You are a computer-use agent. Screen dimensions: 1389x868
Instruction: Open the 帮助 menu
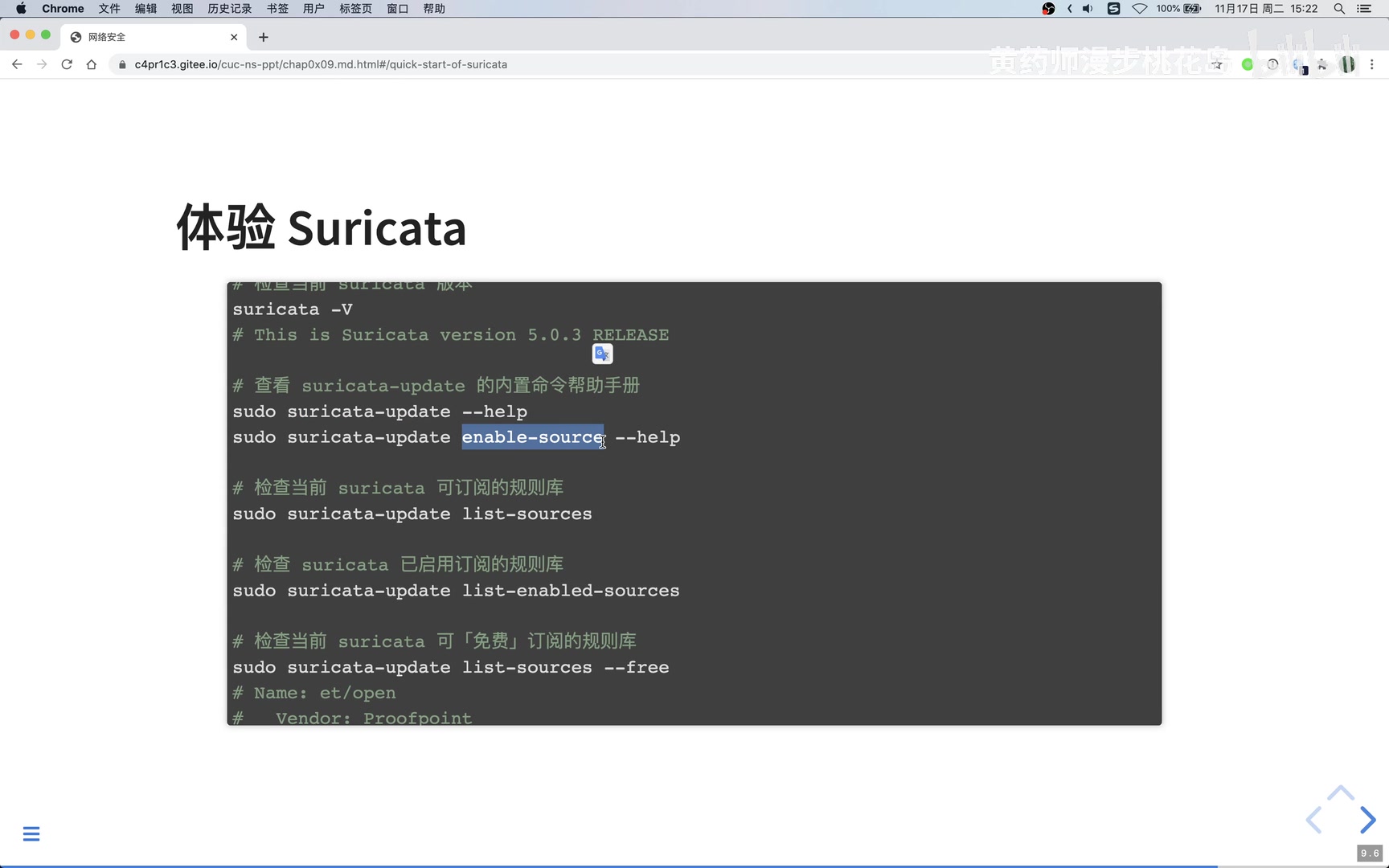[434, 9]
